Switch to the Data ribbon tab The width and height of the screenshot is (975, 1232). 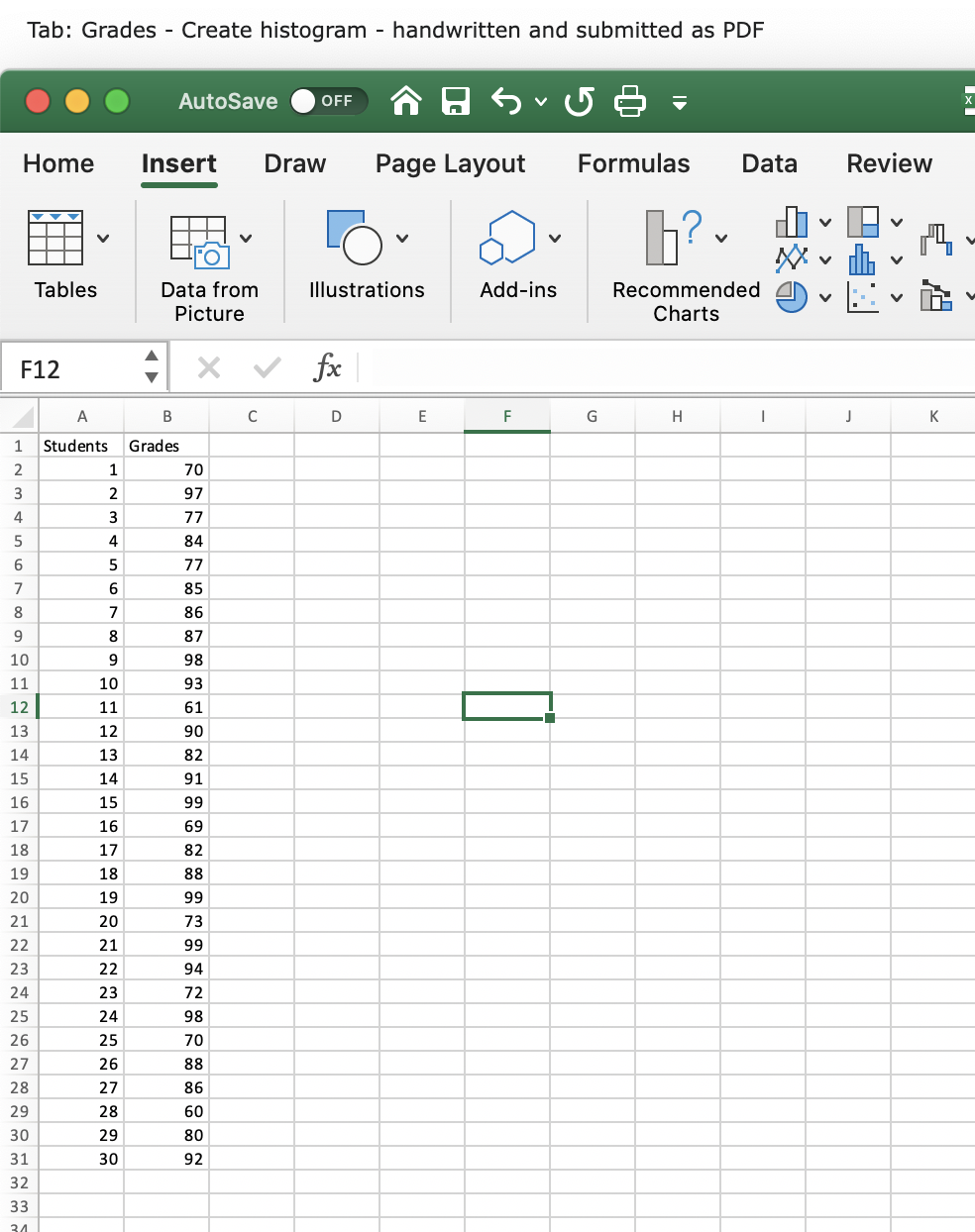(769, 163)
